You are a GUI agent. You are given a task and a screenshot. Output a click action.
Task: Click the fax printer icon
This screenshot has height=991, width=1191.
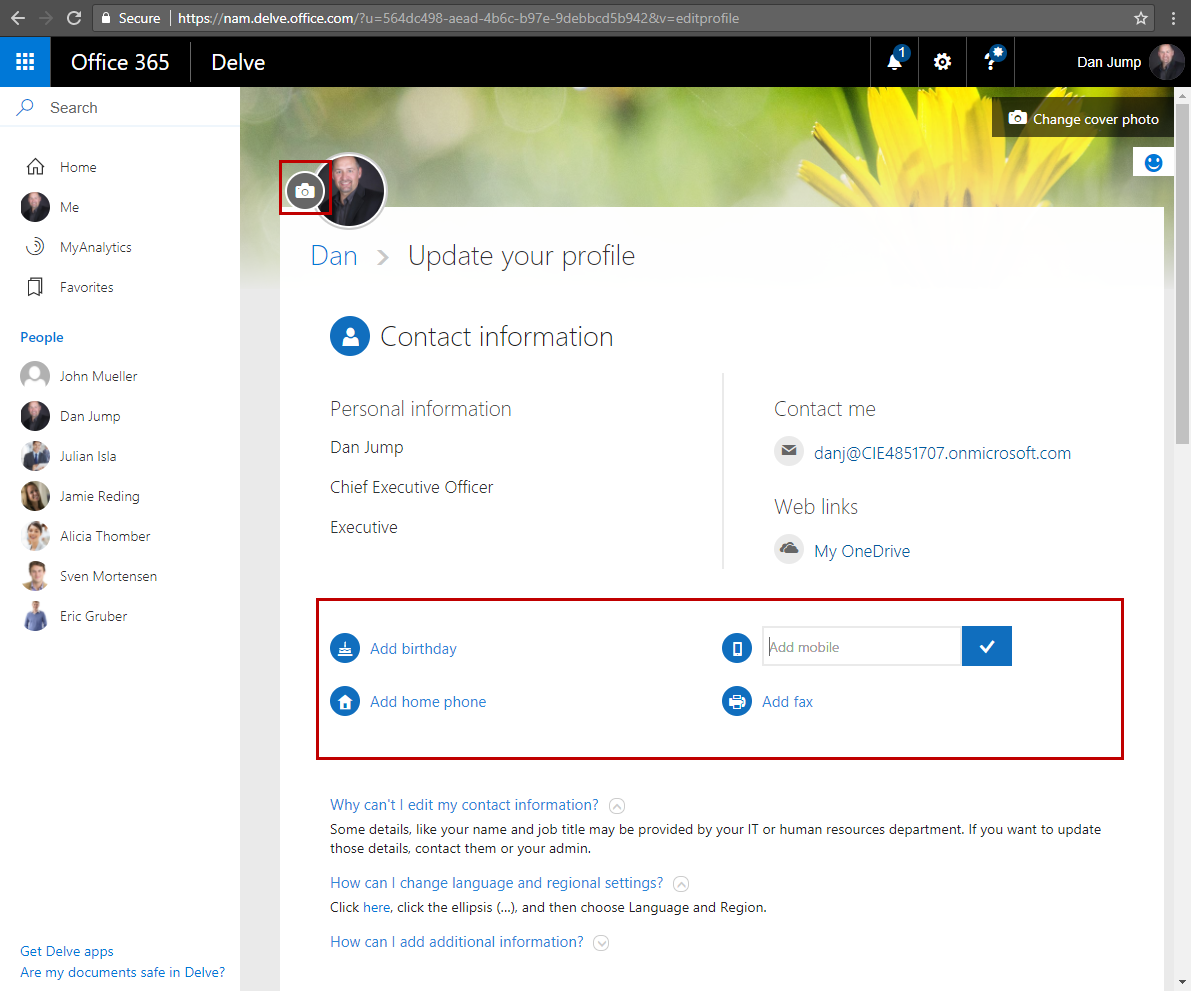click(x=737, y=702)
